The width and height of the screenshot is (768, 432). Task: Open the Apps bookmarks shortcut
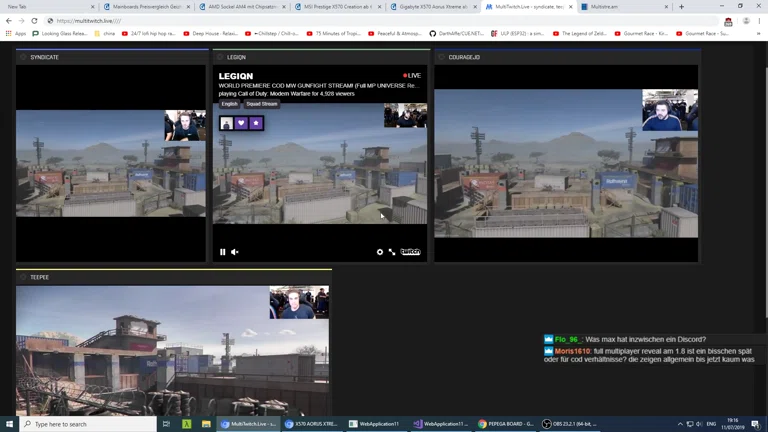coord(16,34)
